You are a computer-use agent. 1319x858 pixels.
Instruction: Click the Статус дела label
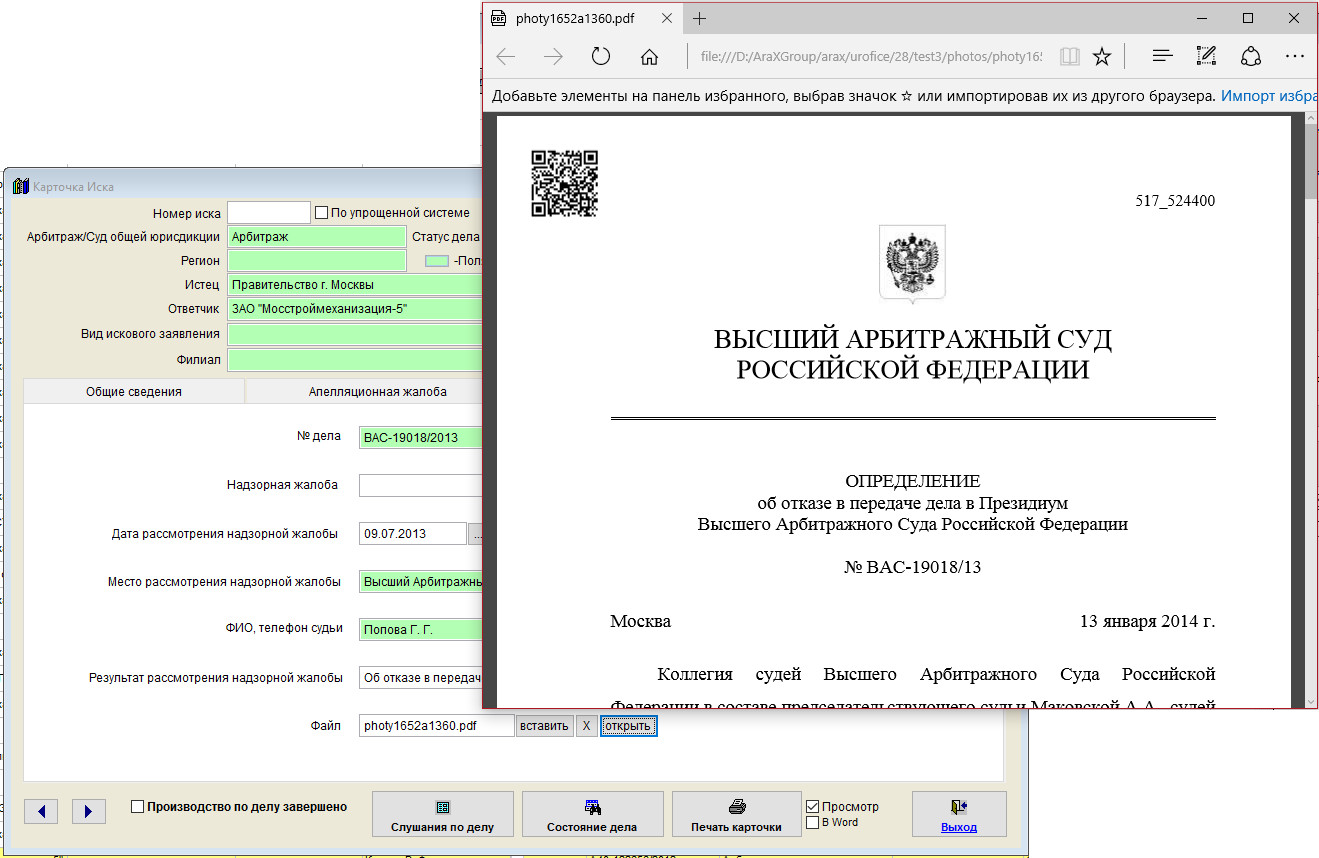point(446,237)
